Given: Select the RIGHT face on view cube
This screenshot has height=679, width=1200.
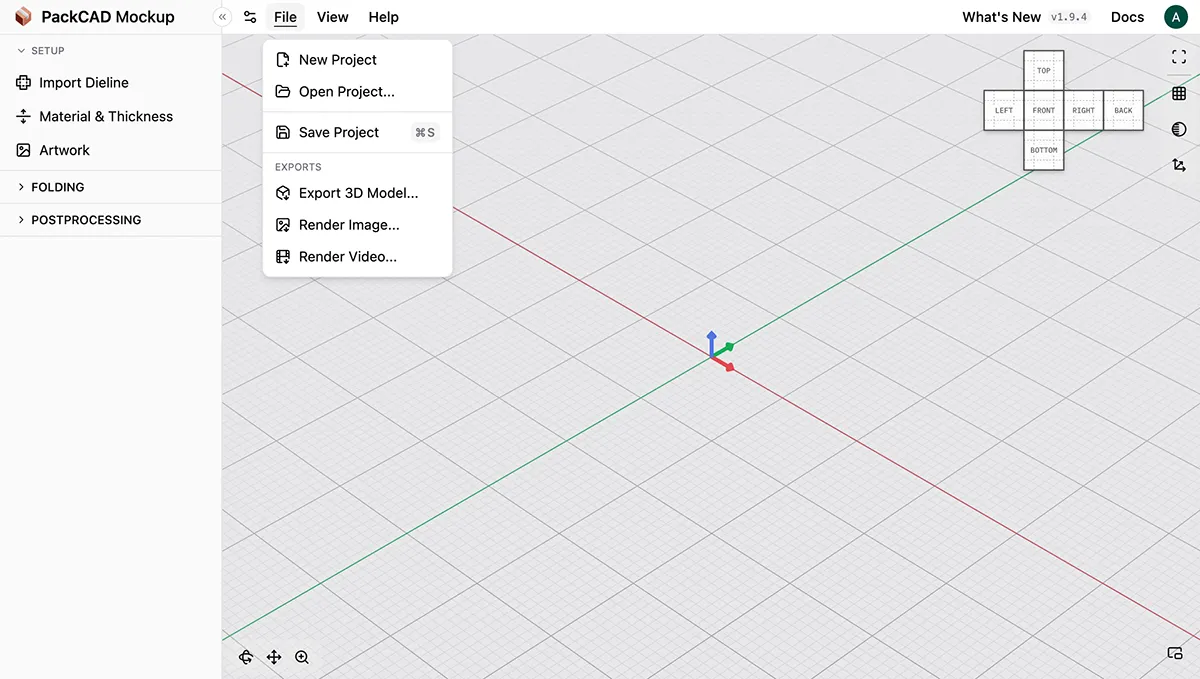Looking at the screenshot, I should click(x=1084, y=110).
